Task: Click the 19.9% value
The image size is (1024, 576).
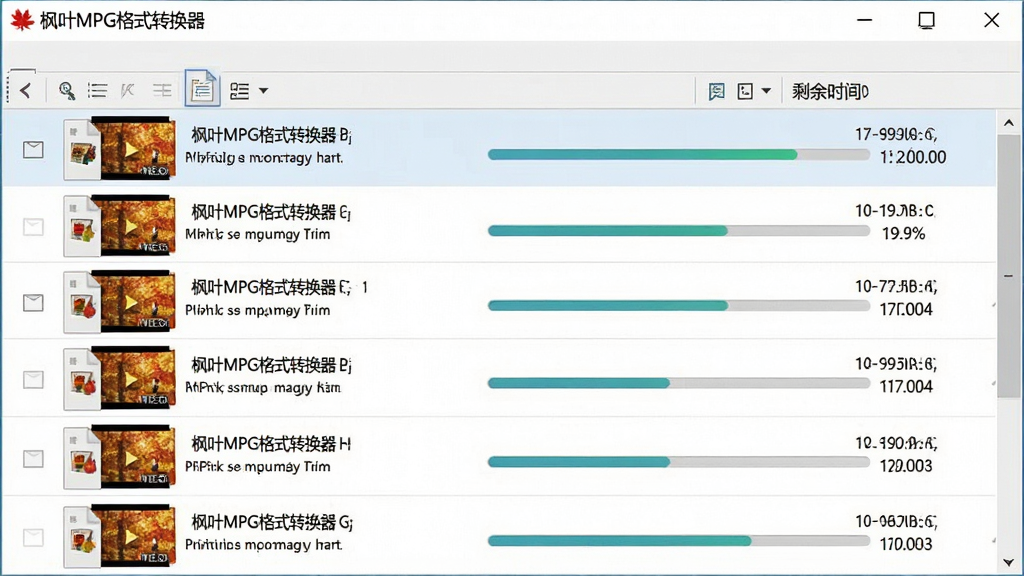Action: (903, 234)
